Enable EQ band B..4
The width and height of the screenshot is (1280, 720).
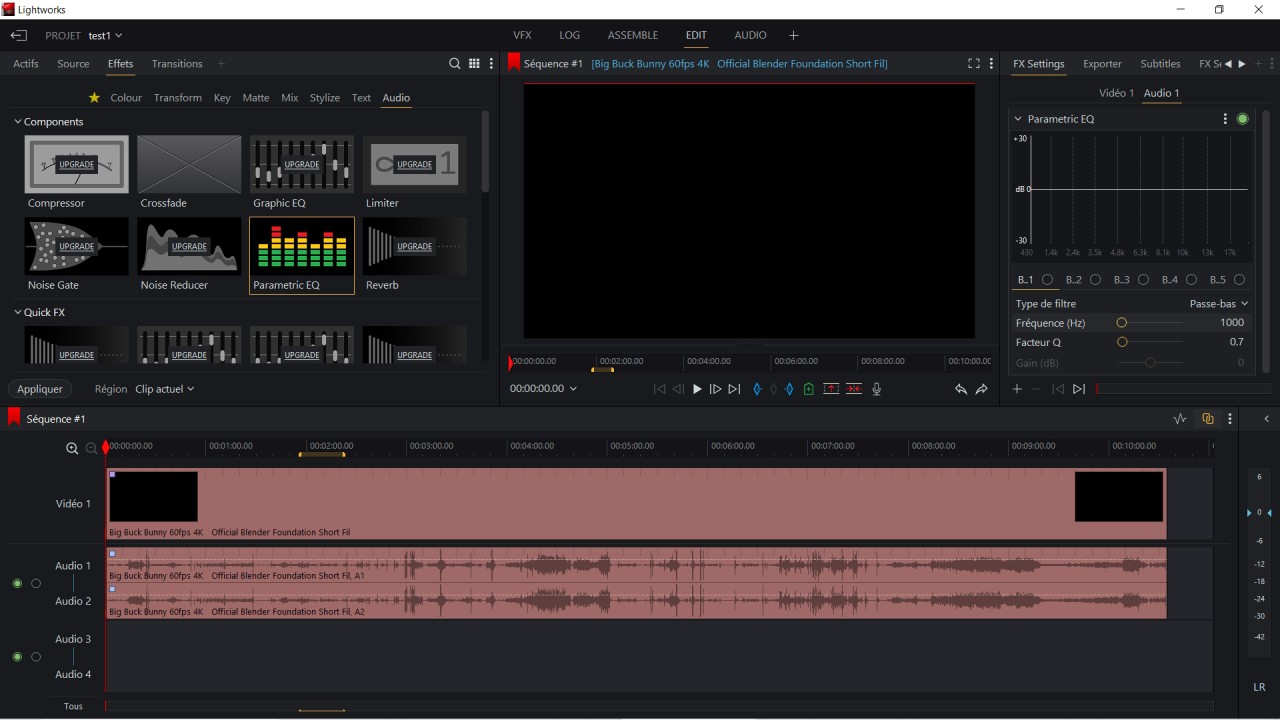click(1192, 280)
